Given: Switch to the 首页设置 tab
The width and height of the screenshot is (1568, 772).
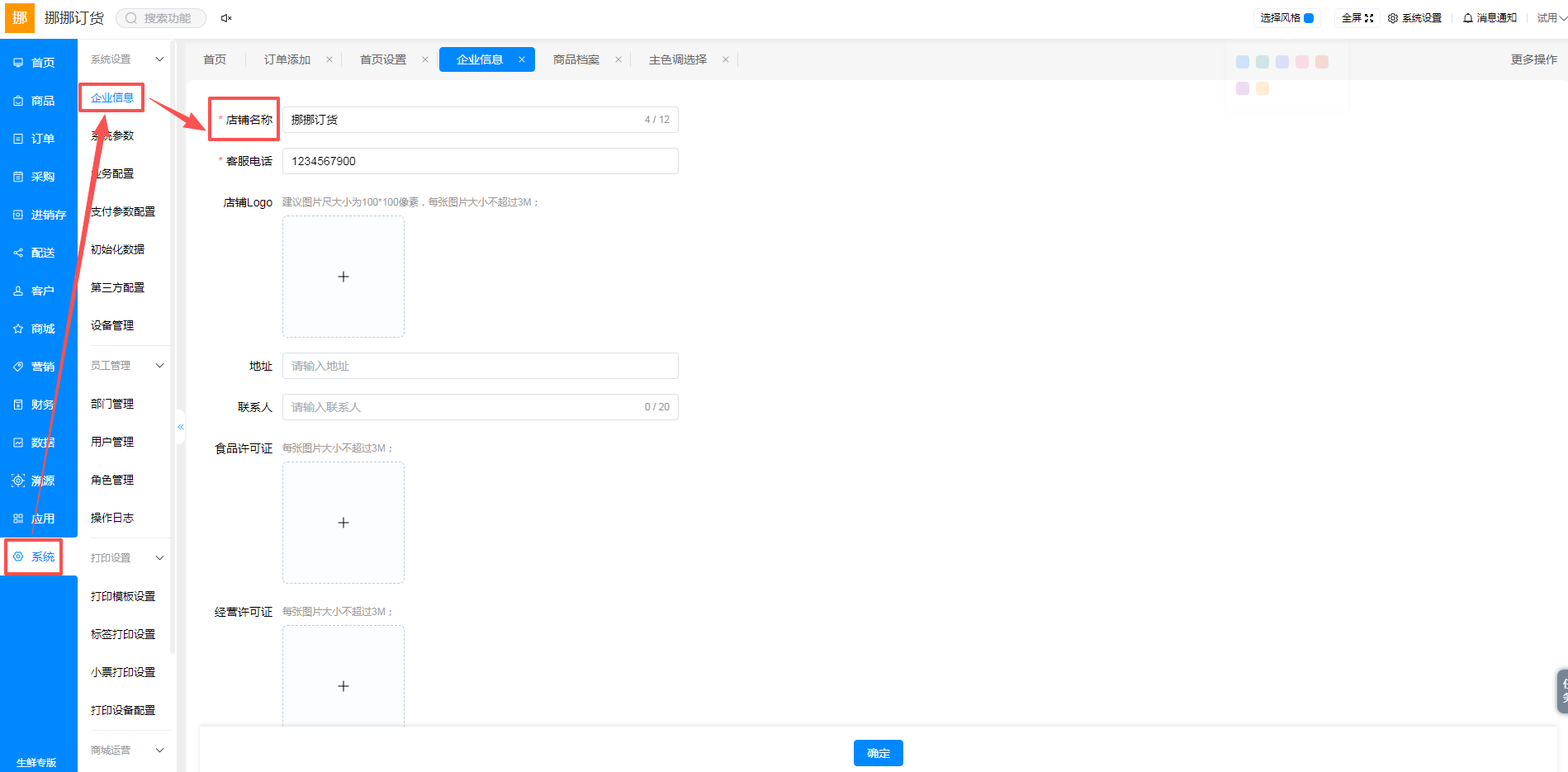Looking at the screenshot, I should coord(383,59).
